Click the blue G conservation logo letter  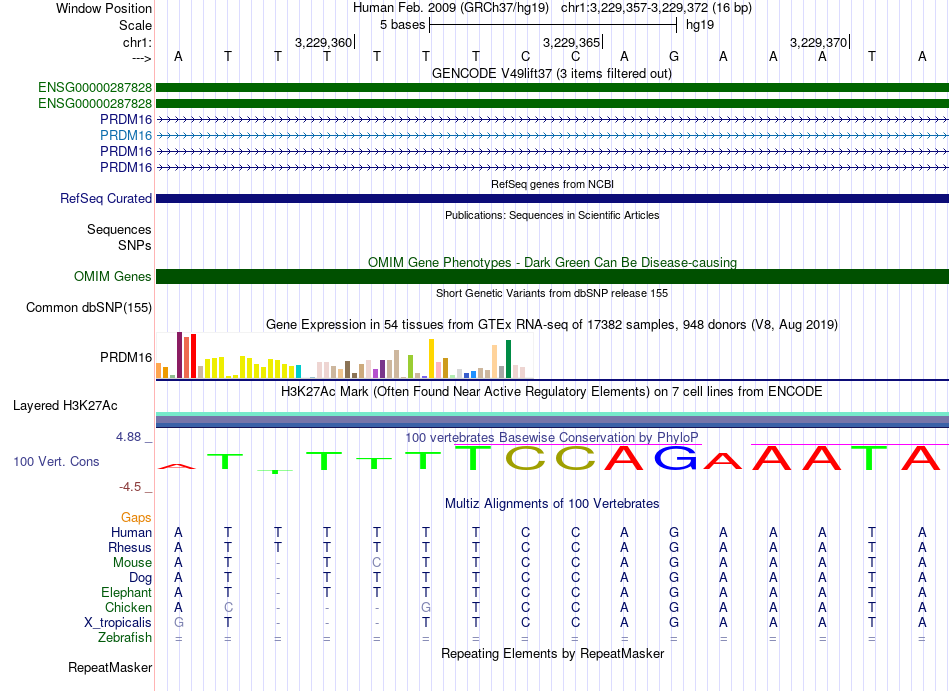674,458
